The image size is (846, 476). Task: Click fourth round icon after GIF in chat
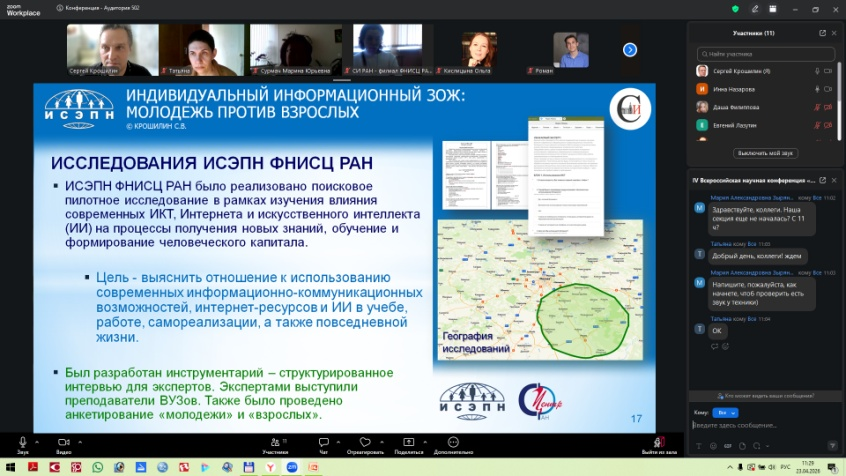(x=742, y=446)
